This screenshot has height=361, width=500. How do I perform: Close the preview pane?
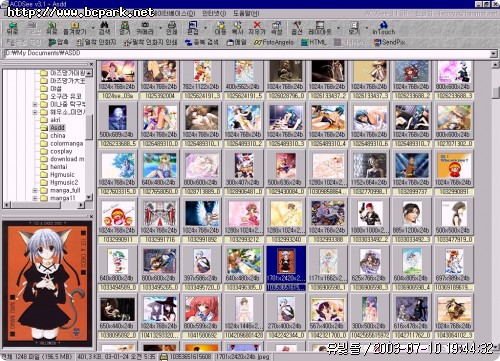coord(92,216)
